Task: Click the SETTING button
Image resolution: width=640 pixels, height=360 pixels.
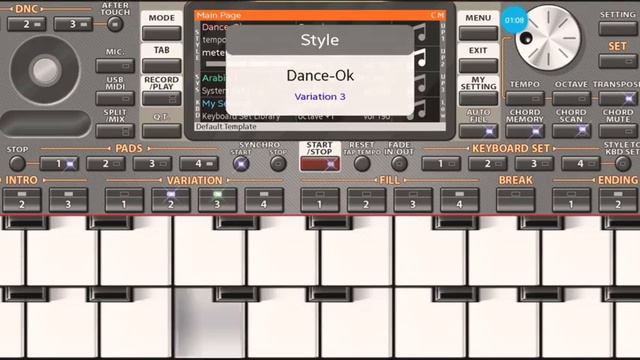Action: (x=618, y=28)
